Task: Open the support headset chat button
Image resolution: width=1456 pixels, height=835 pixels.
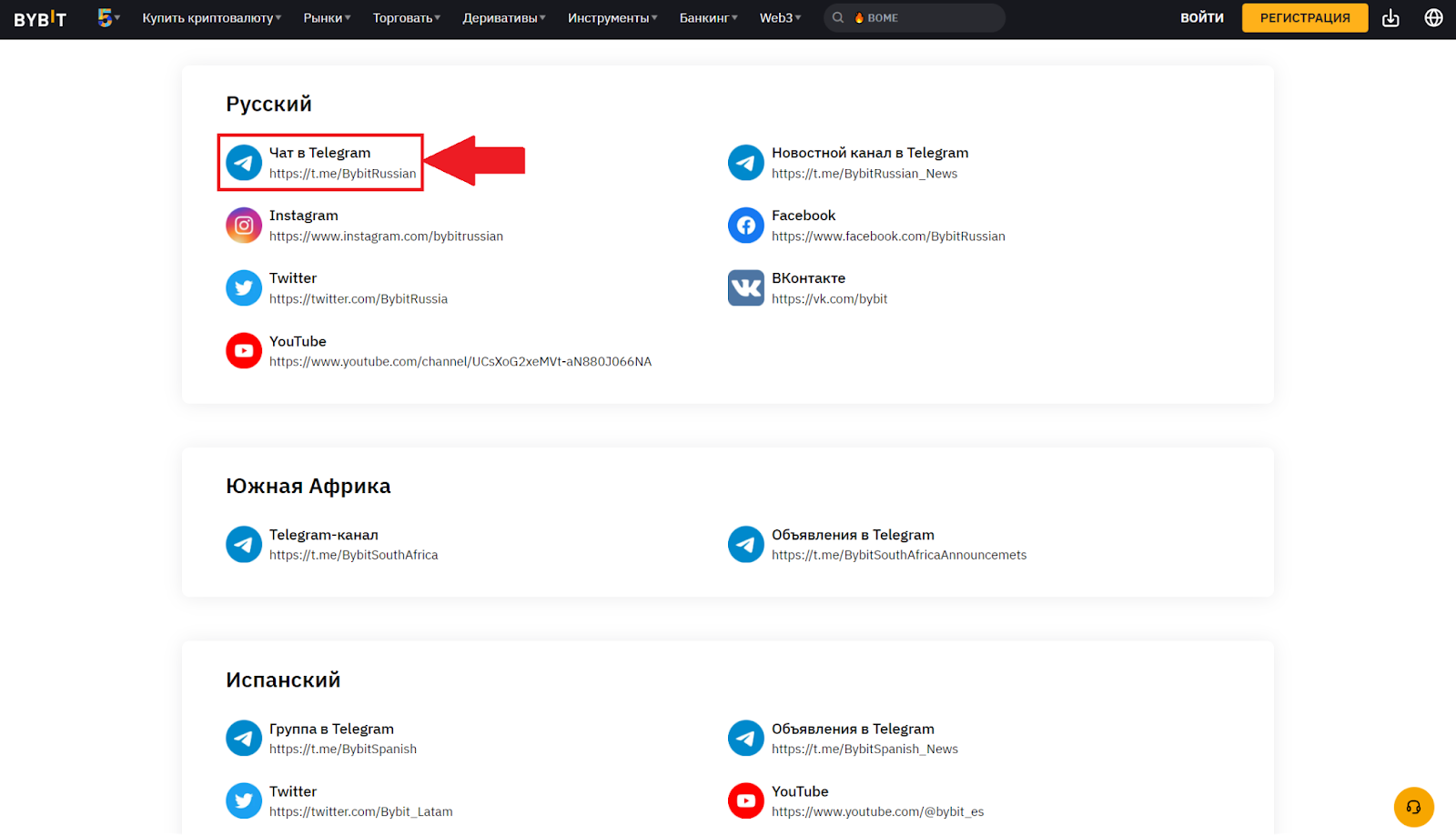Action: [1414, 807]
